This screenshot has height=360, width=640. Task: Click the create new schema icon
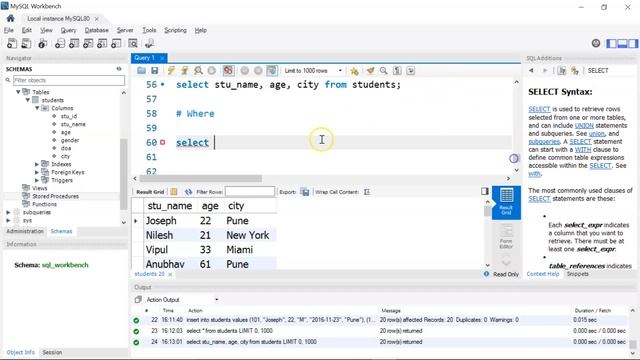coord(60,43)
